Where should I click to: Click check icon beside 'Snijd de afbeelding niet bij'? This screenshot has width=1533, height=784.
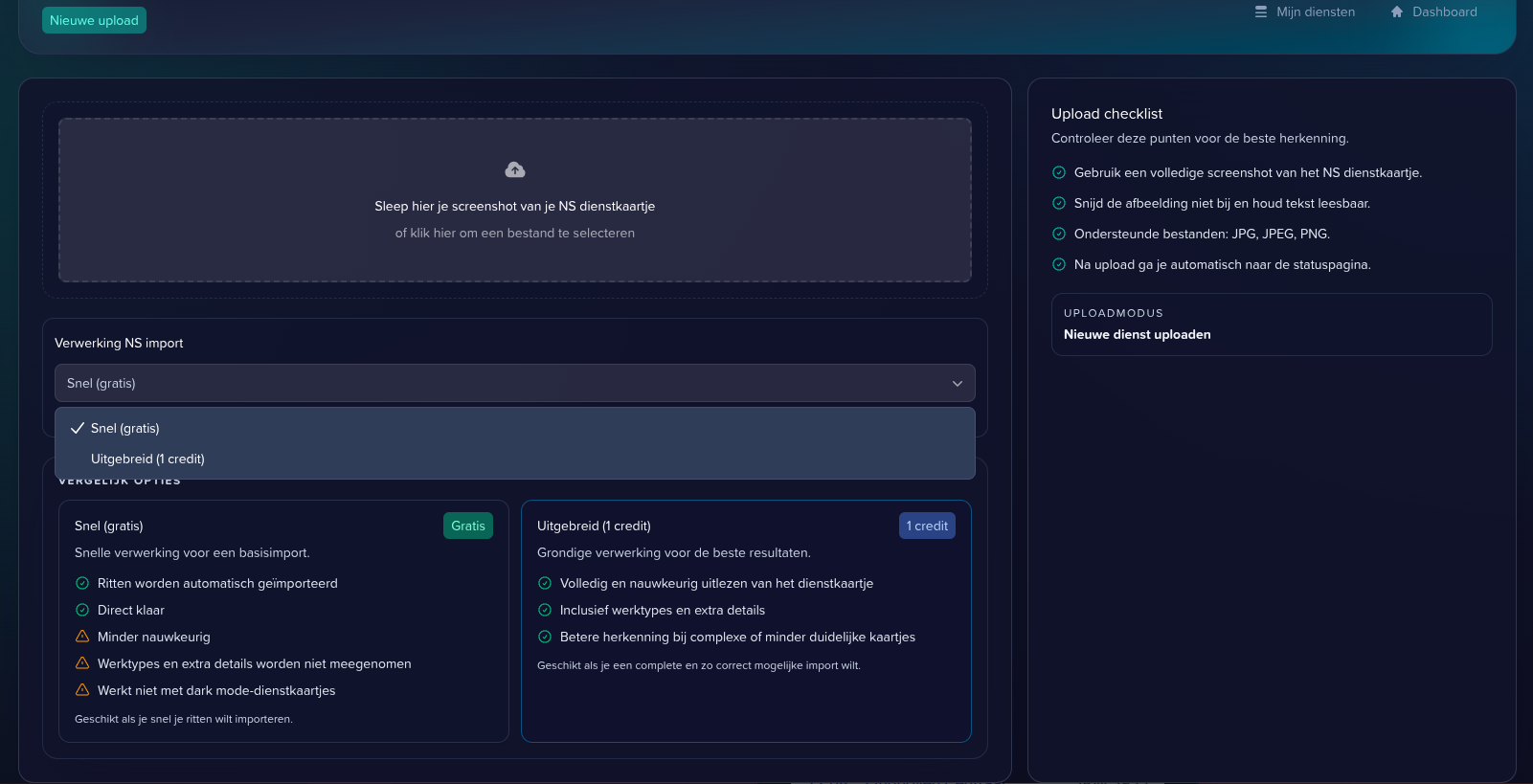click(1059, 203)
